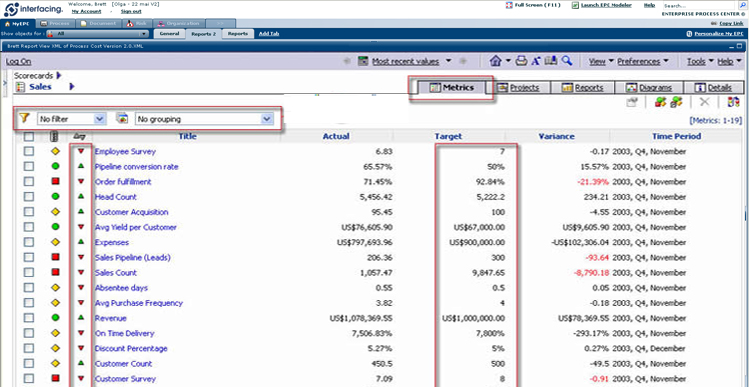Viewport: 749px width, 387px height.
Task: Click the Launch EPC Modeler icon
Action: 575,5
